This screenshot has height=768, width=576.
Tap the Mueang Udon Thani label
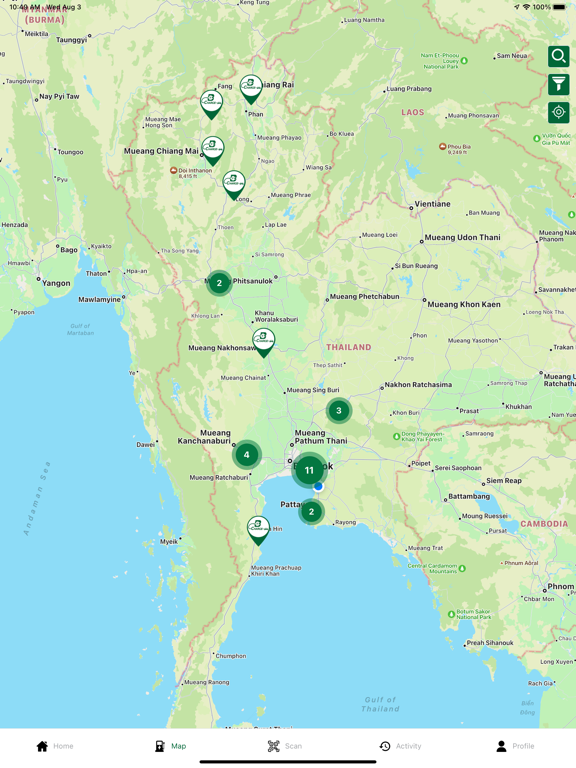(x=462, y=238)
